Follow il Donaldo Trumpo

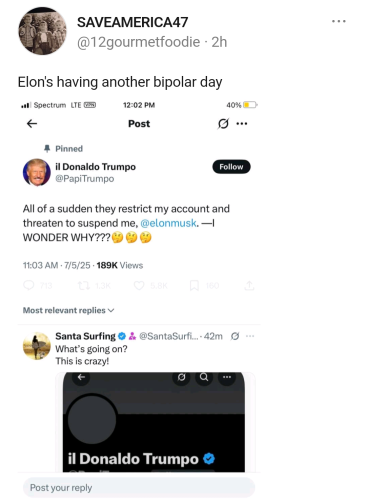pyautogui.click(x=231, y=167)
